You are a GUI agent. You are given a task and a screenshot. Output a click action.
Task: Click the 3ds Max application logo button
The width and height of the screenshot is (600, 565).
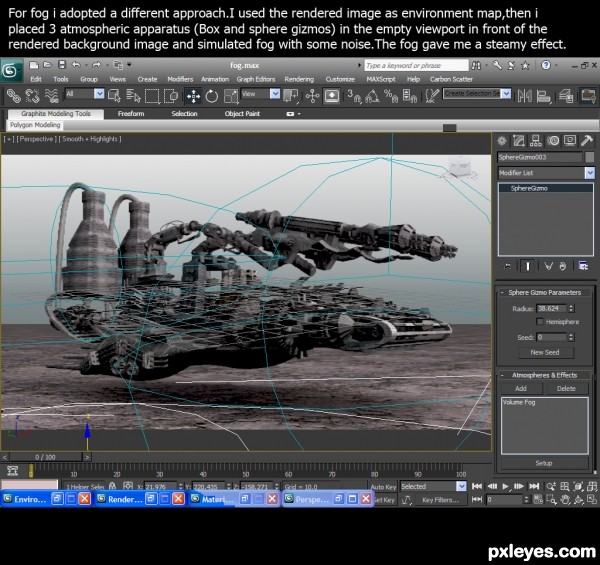(11, 70)
